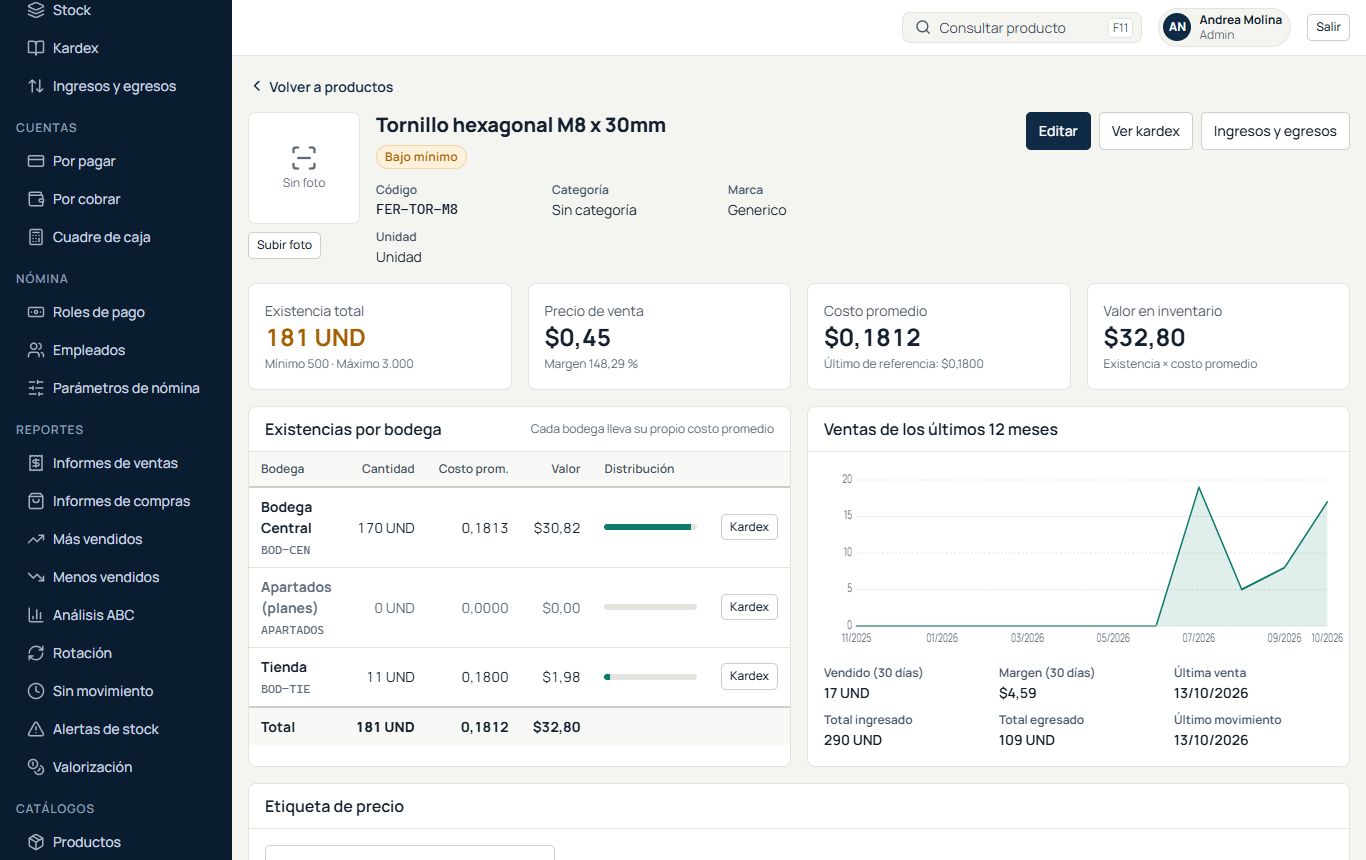Screen dimensions: 1366x860
Task: Click the Roles de pago banknote icon
Action: [36, 312]
